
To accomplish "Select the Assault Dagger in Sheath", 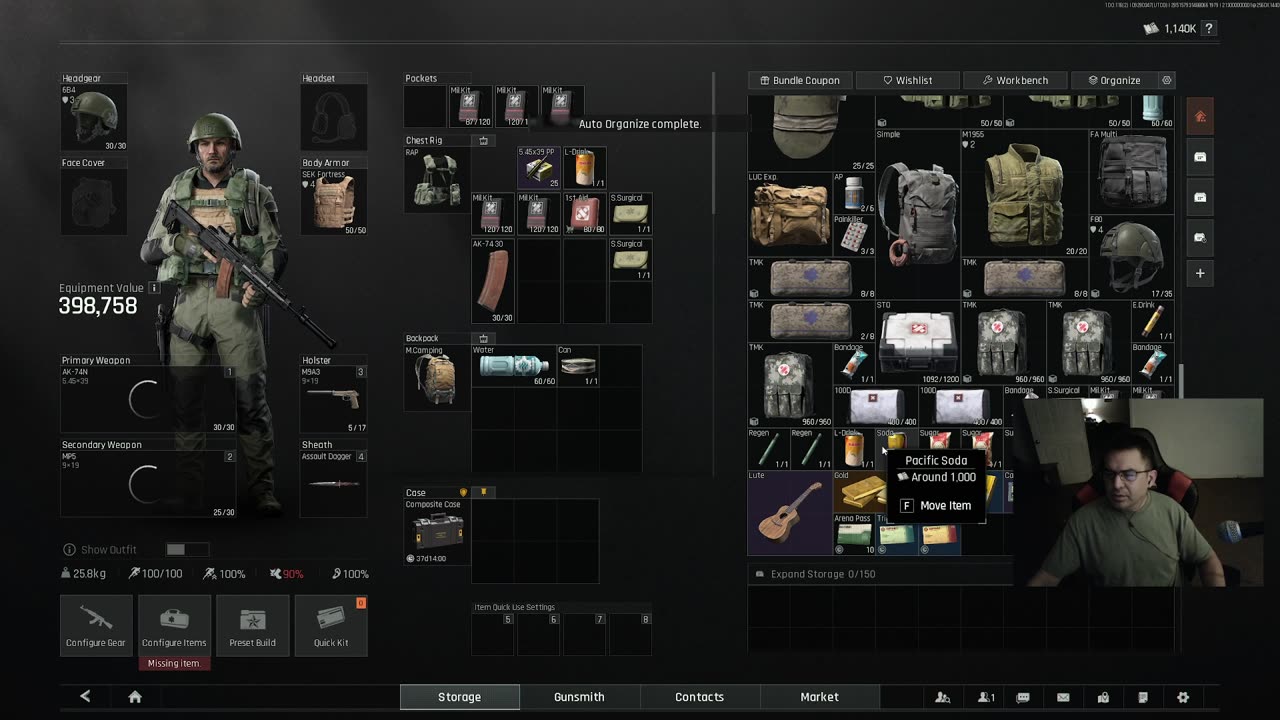I will [x=334, y=484].
